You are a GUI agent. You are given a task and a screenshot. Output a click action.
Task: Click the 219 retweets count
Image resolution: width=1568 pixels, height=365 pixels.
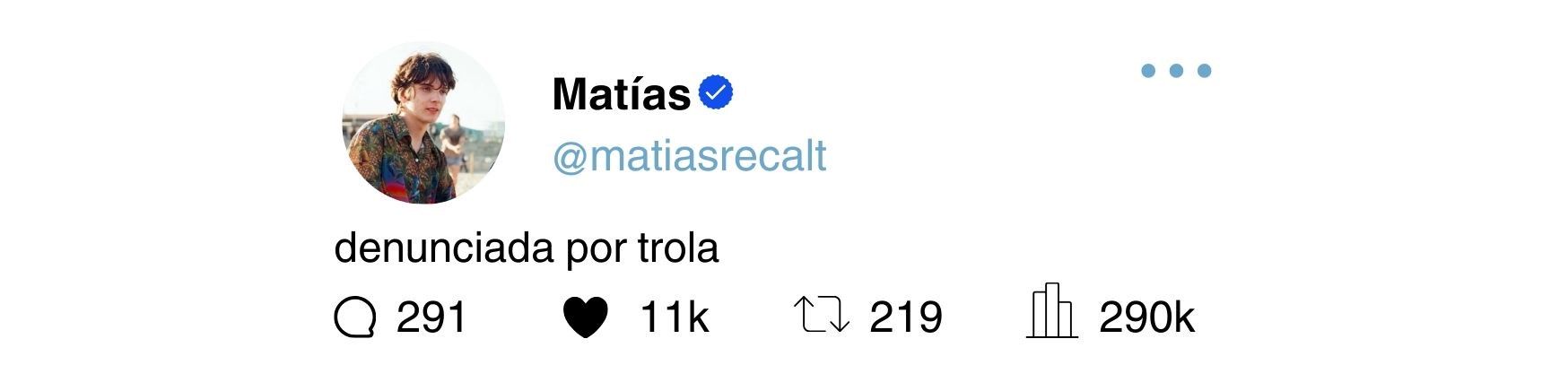(906, 318)
